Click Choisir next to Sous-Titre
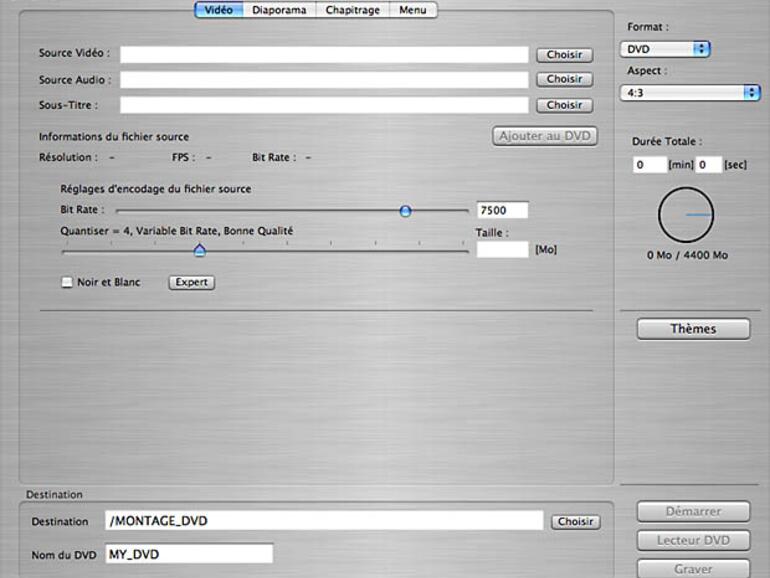 564,105
